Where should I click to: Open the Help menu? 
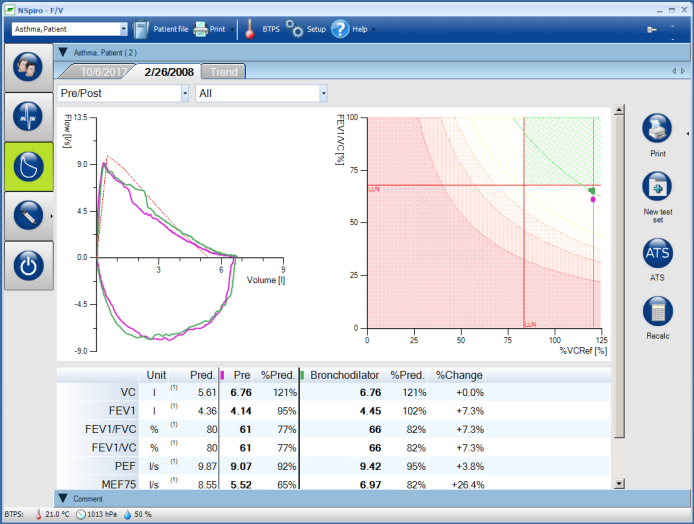tap(350, 29)
